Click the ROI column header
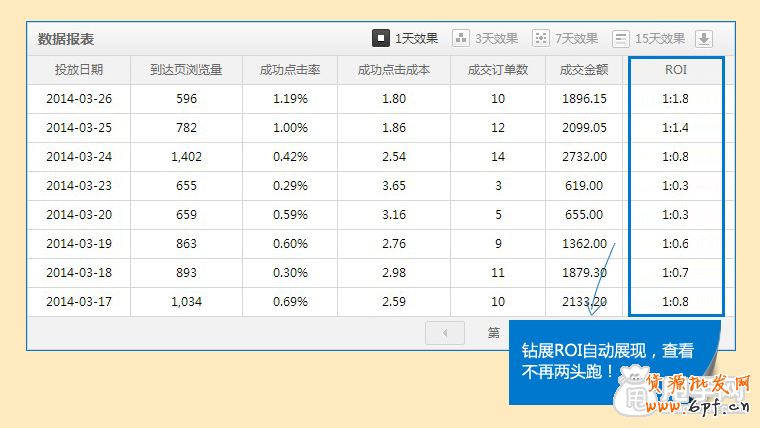The image size is (760, 428). [x=676, y=70]
